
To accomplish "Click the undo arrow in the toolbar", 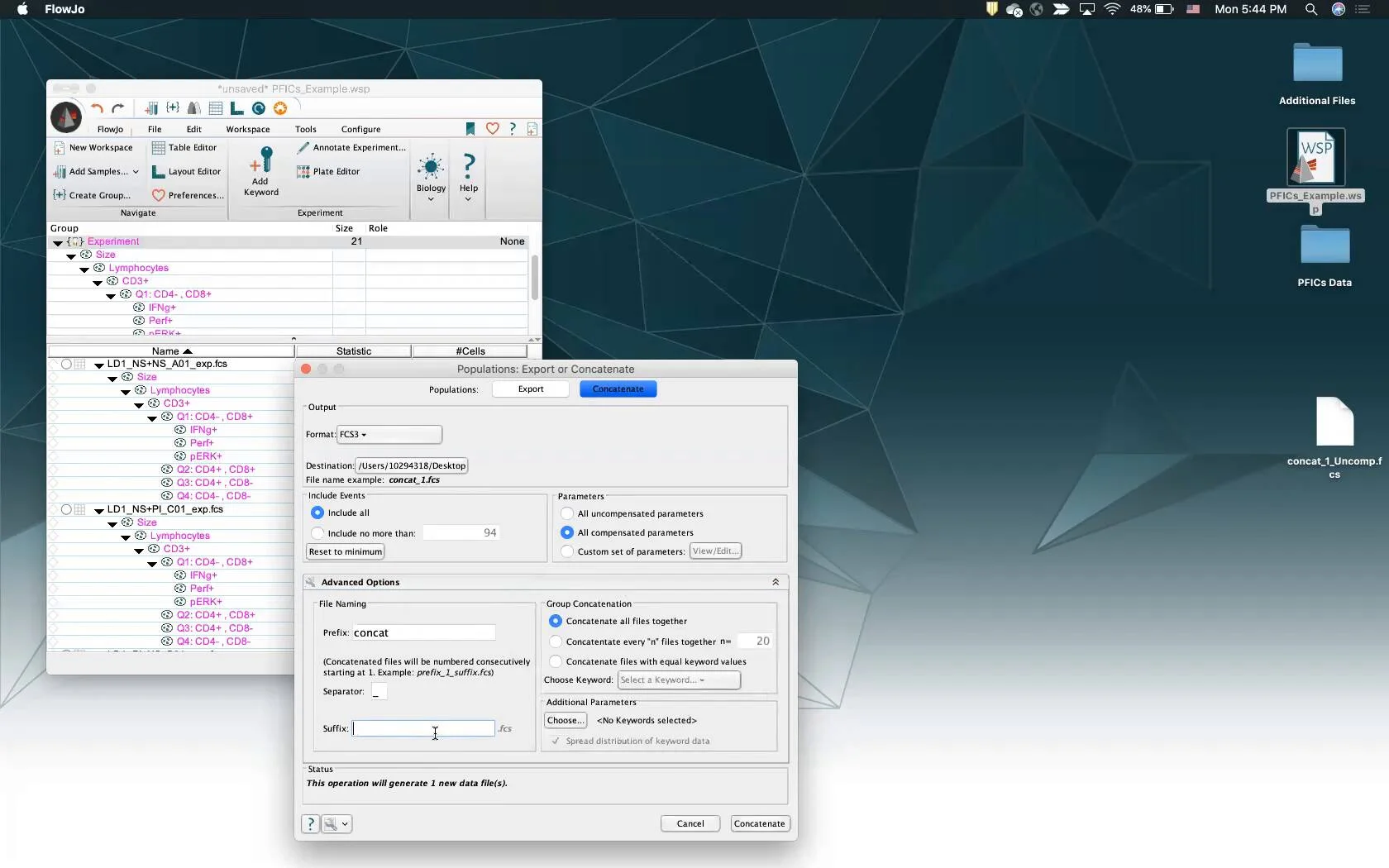I will click(x=97, y=108).
